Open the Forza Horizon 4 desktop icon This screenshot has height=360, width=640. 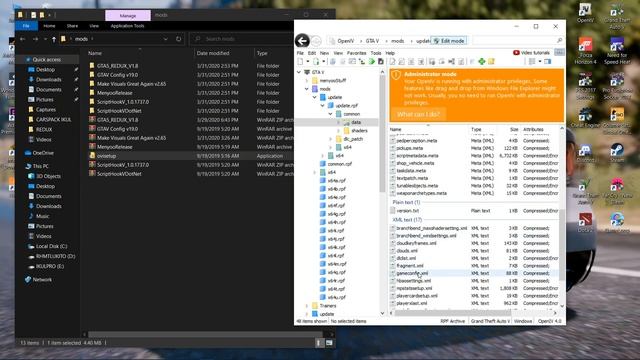pos(585,51)
